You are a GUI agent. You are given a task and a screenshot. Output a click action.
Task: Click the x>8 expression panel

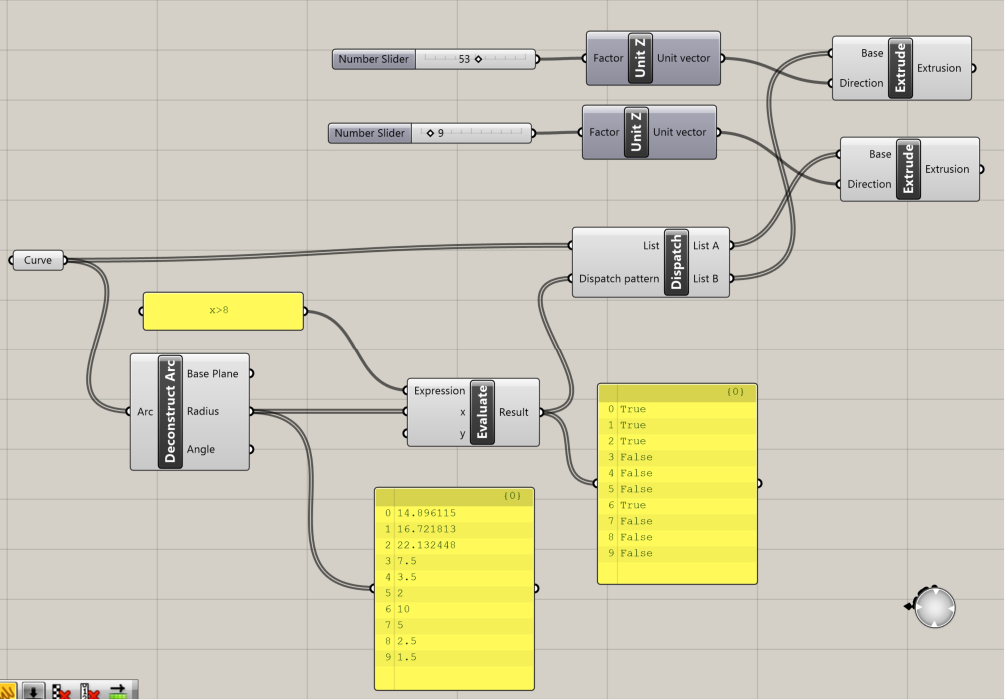point(223,311)
